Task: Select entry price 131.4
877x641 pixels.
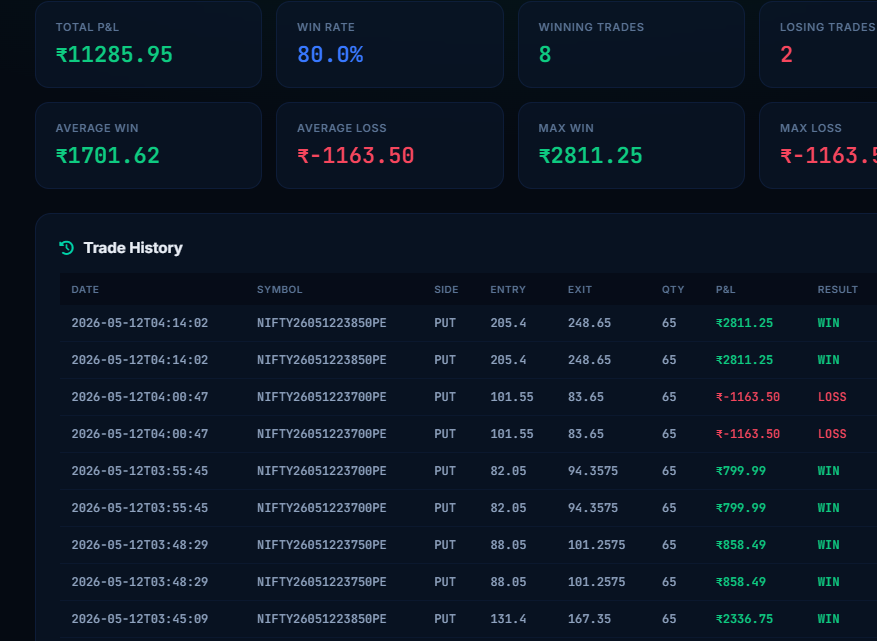Action: click(x=508, y=619)
